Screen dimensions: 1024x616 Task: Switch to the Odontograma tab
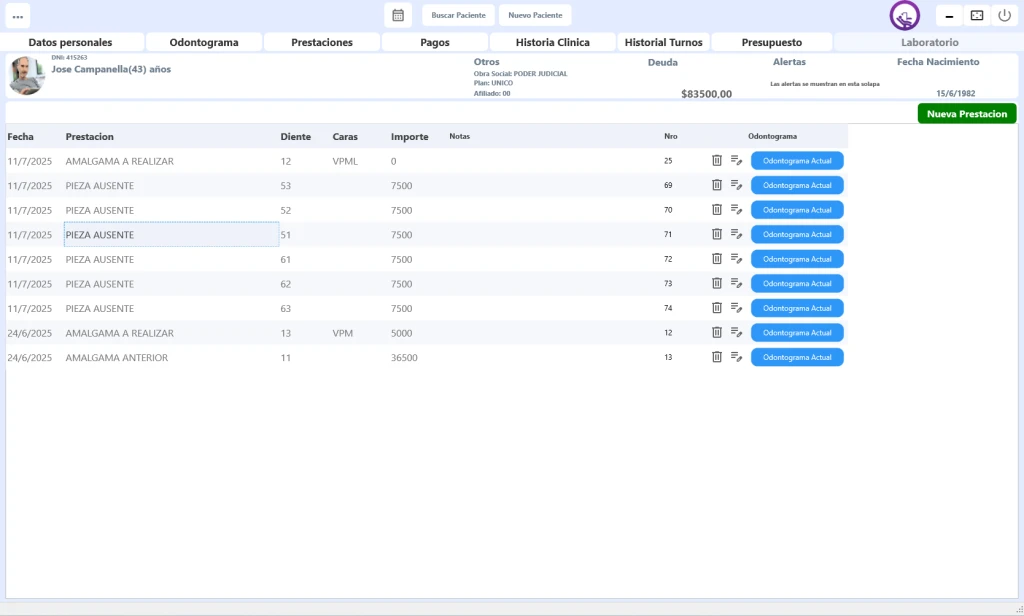[x=204, y=42]
